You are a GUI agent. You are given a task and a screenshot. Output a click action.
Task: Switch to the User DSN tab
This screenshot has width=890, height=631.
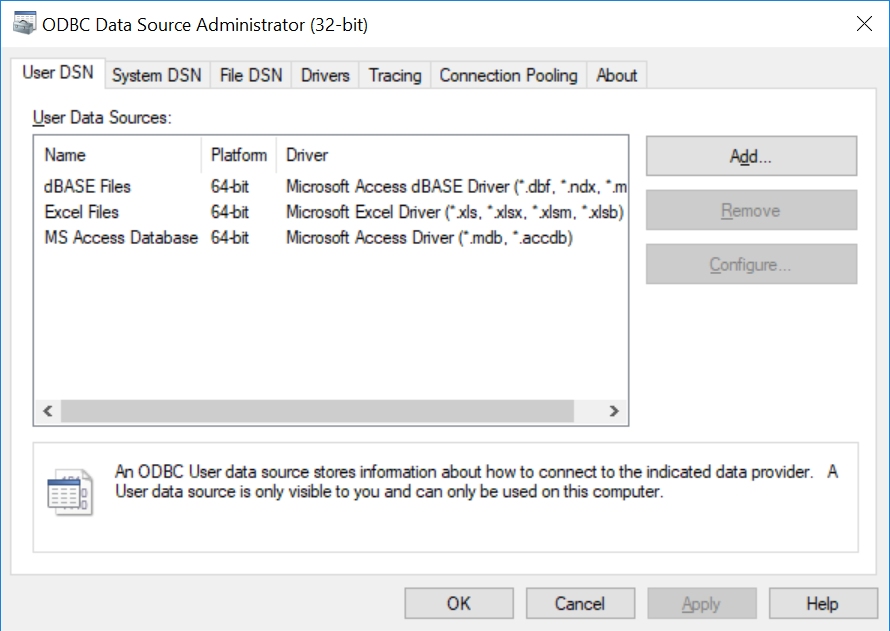tap(58, 73)
